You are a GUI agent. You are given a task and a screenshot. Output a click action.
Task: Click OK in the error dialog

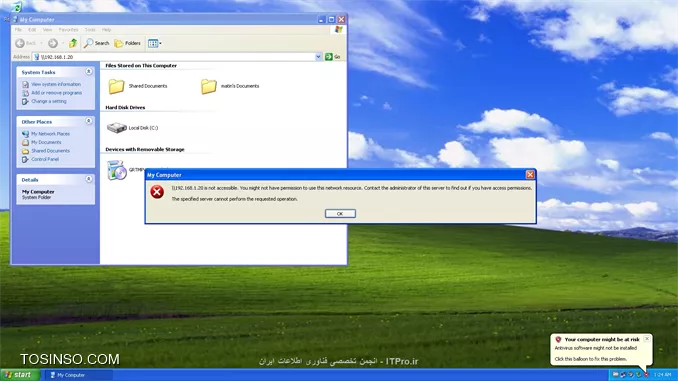coord(340,214)
